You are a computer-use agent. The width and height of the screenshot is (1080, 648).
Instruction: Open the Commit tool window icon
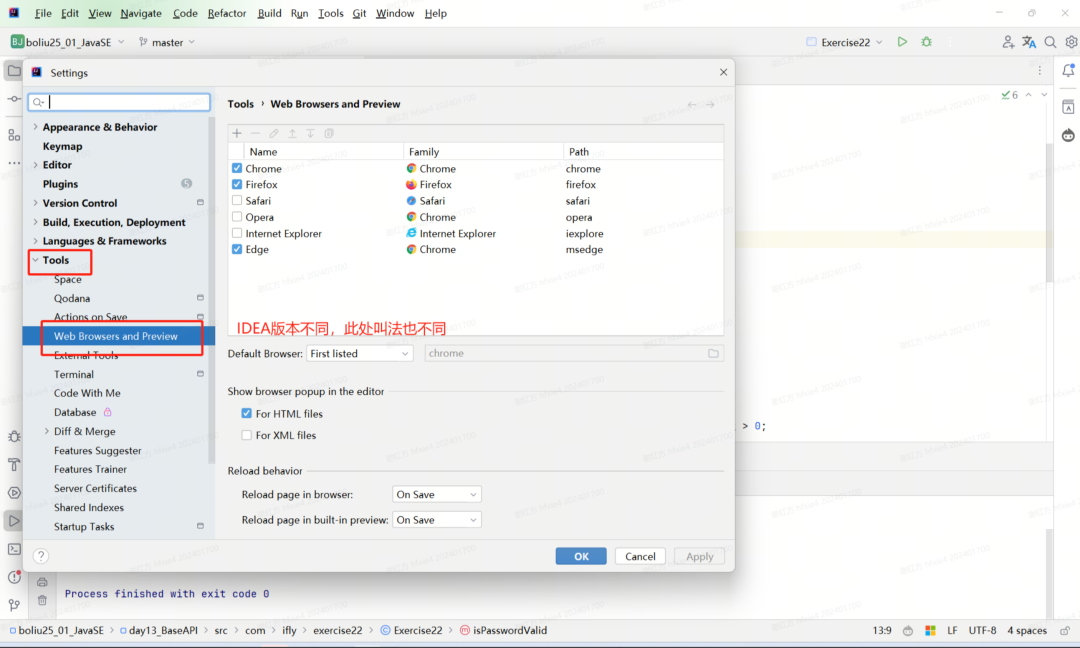pos(14,99)
